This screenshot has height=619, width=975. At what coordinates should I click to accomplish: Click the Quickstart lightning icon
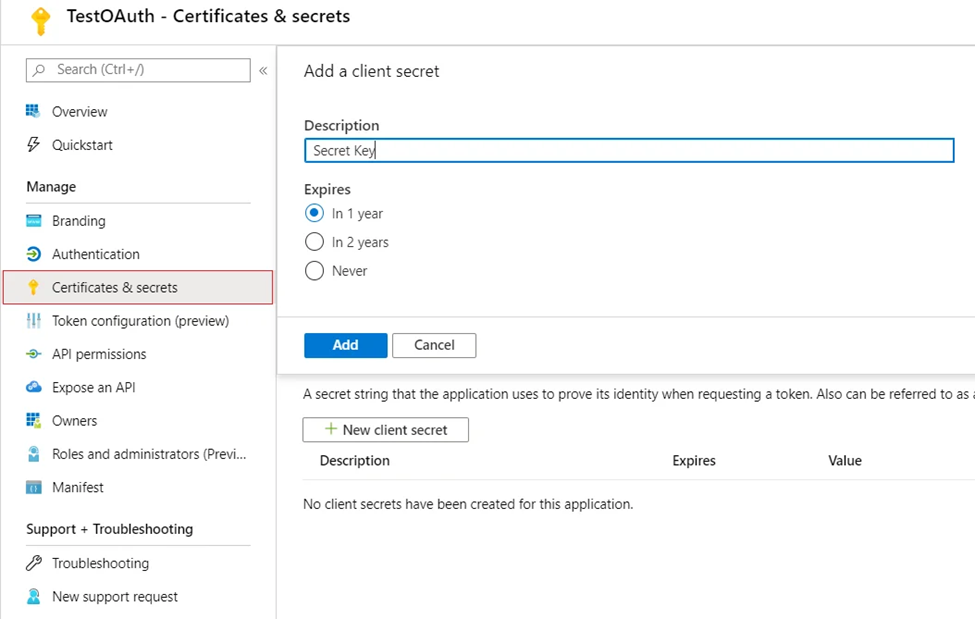click(33, 144)
